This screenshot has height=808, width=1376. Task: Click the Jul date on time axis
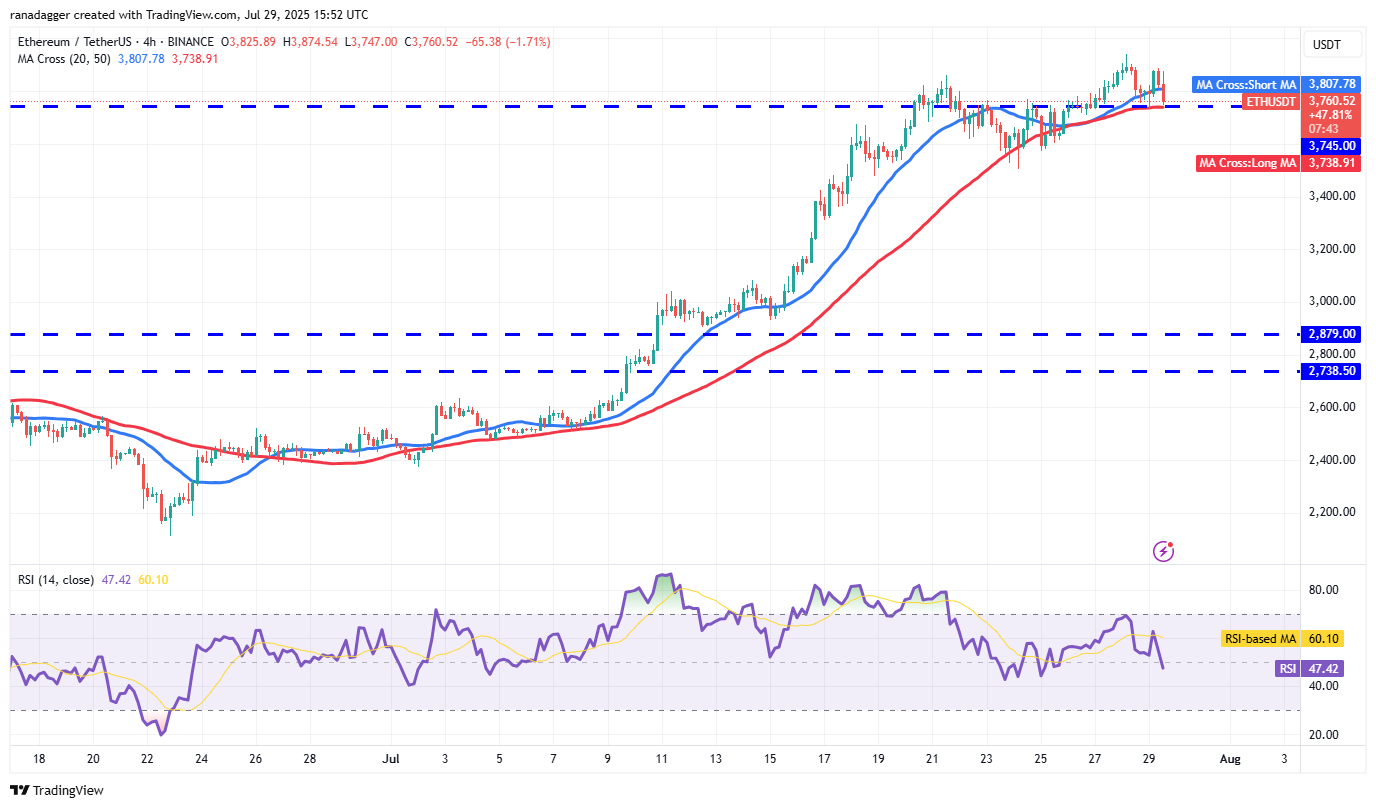point(387,759)
